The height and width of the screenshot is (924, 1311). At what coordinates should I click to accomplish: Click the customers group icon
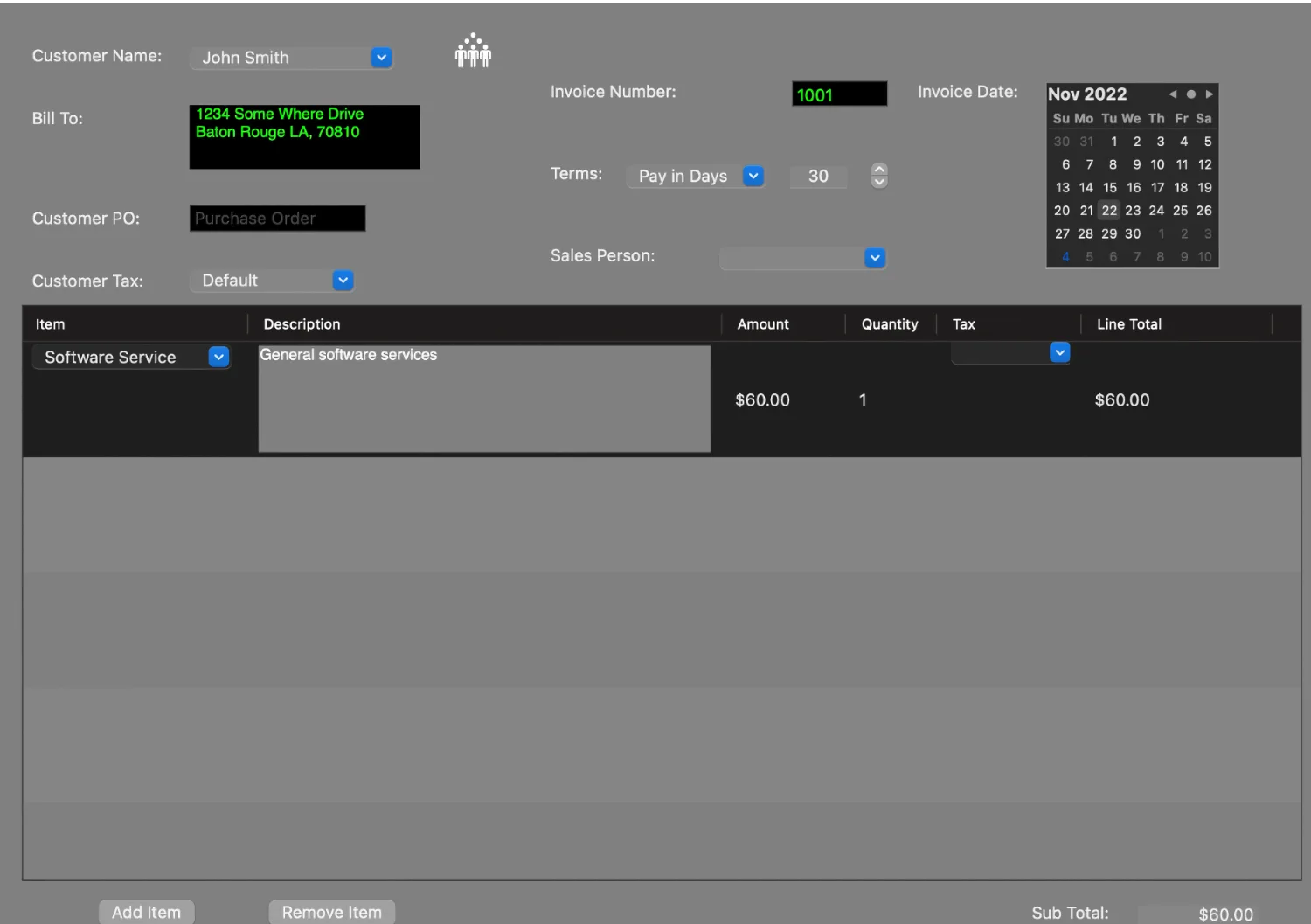click(473, 52)
